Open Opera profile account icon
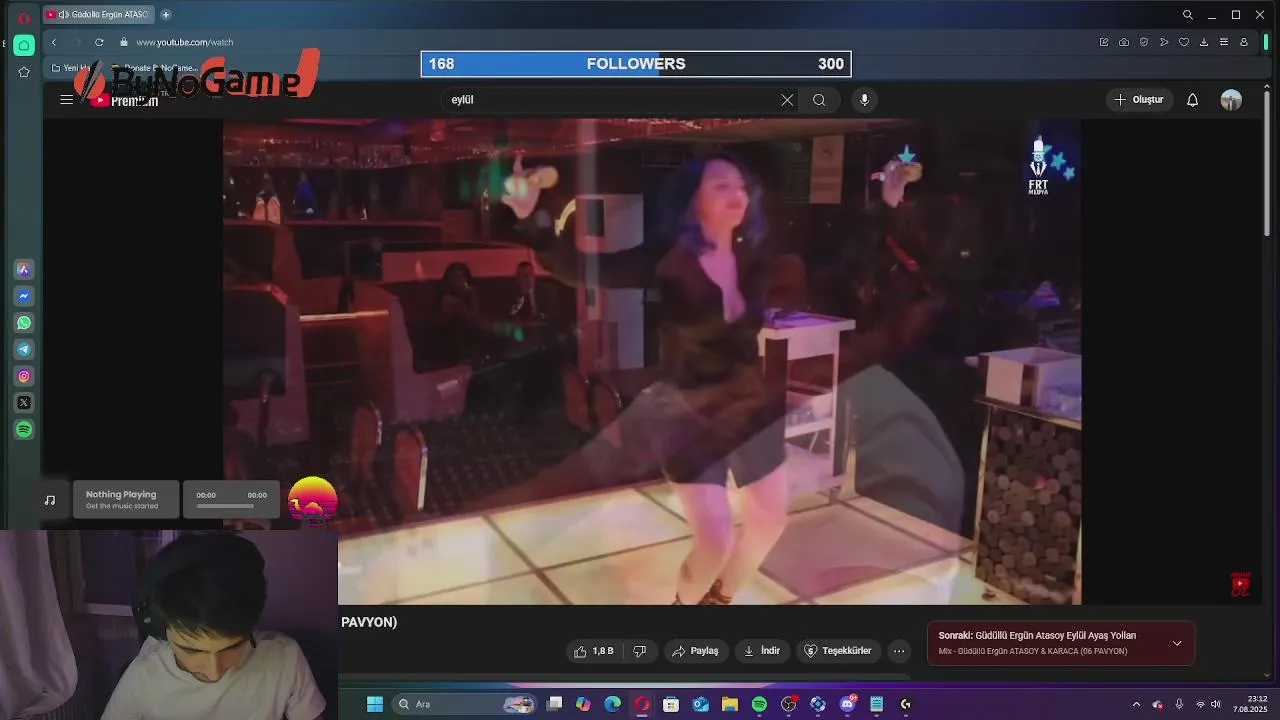The width and height of the screenshot is (1280, 720). (x=1244, y=42)
